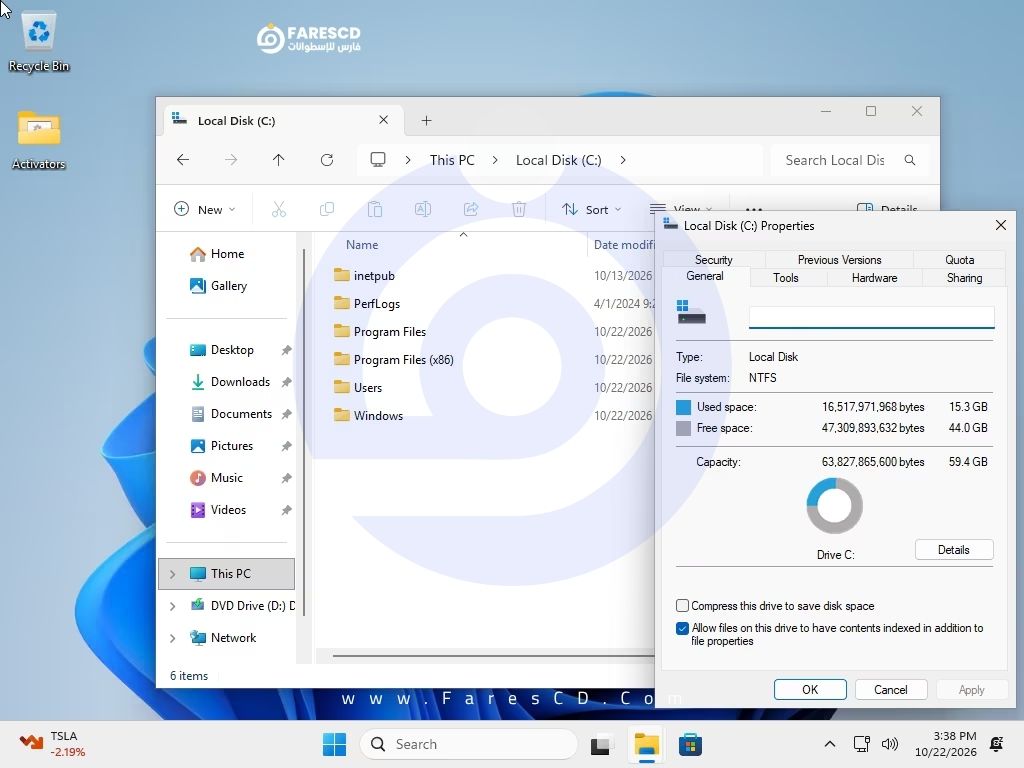This screenshot has height=768, width=1024.
Task: Open the Activators folder on desktop
Action: pos(39,139)
